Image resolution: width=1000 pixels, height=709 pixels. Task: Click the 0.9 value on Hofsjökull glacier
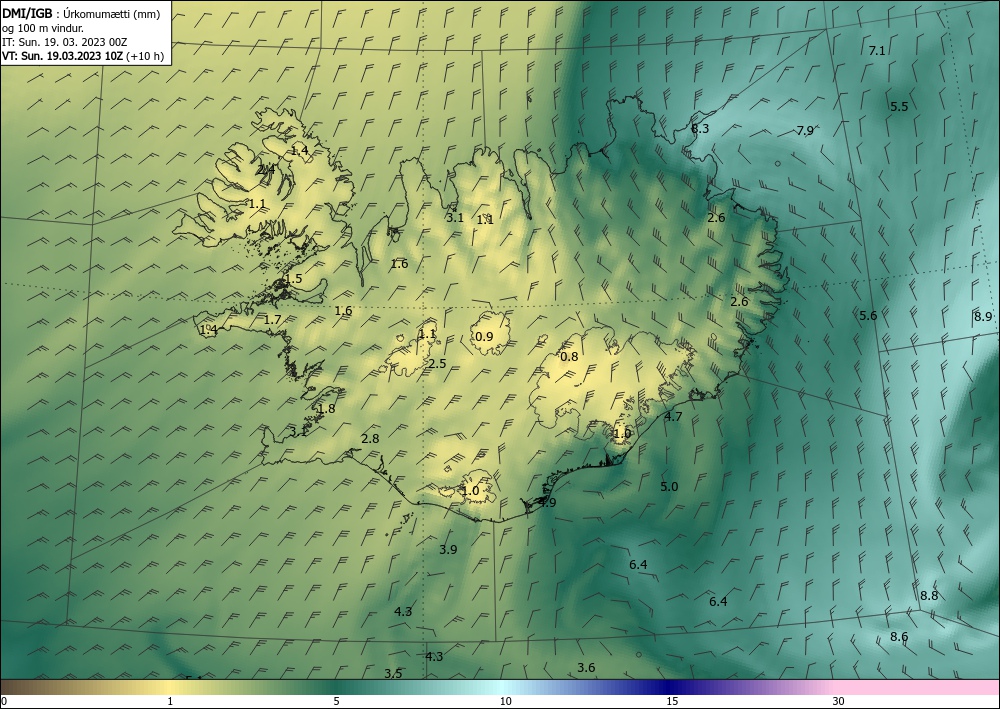tap(485, 336)
